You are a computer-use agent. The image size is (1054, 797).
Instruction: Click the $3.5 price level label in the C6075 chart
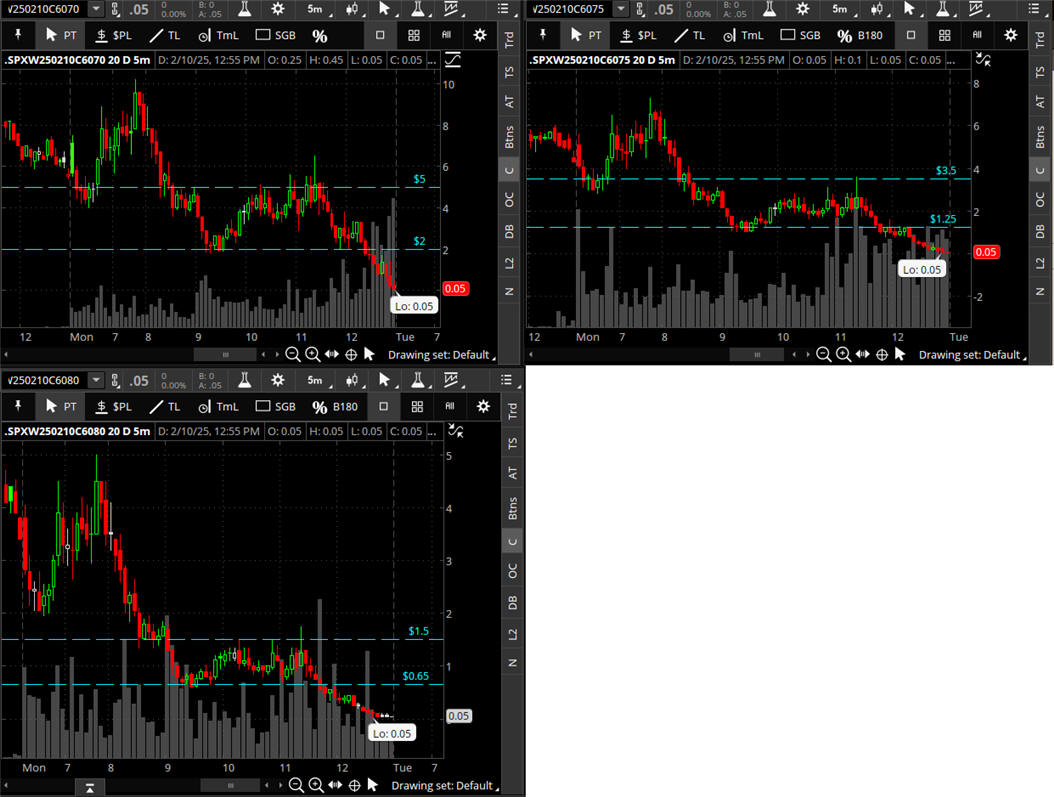946,171
